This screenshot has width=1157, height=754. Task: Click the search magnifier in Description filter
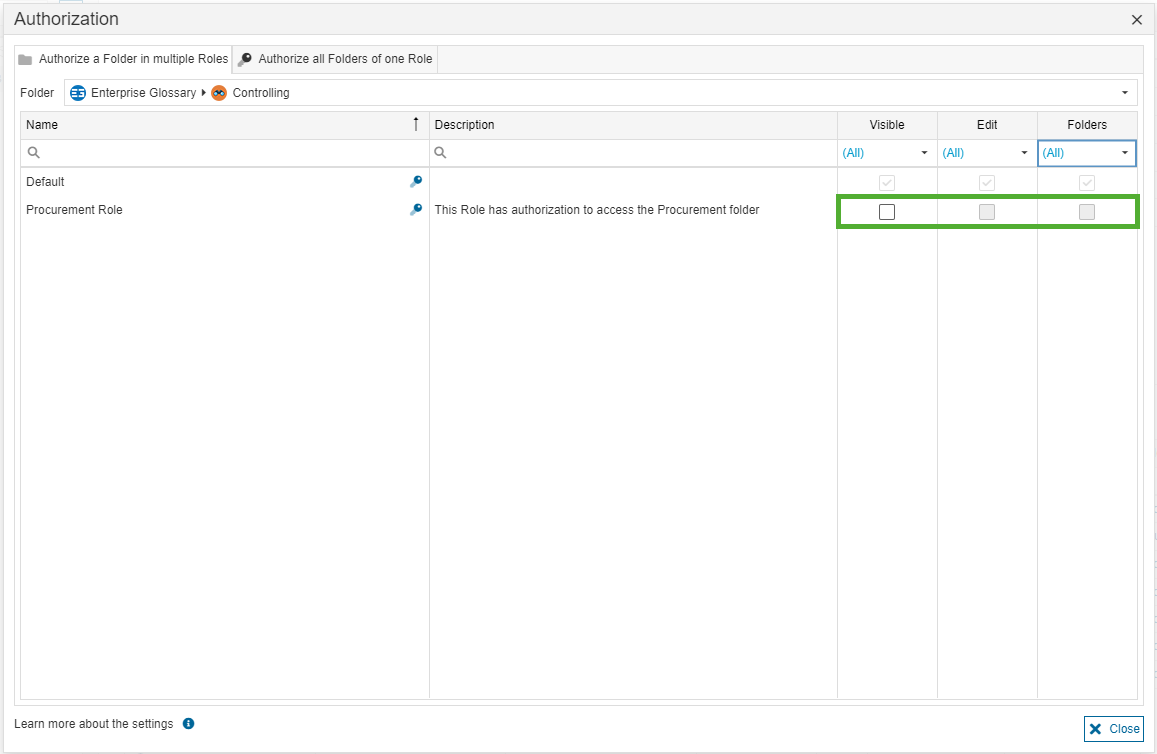(441, 153)
